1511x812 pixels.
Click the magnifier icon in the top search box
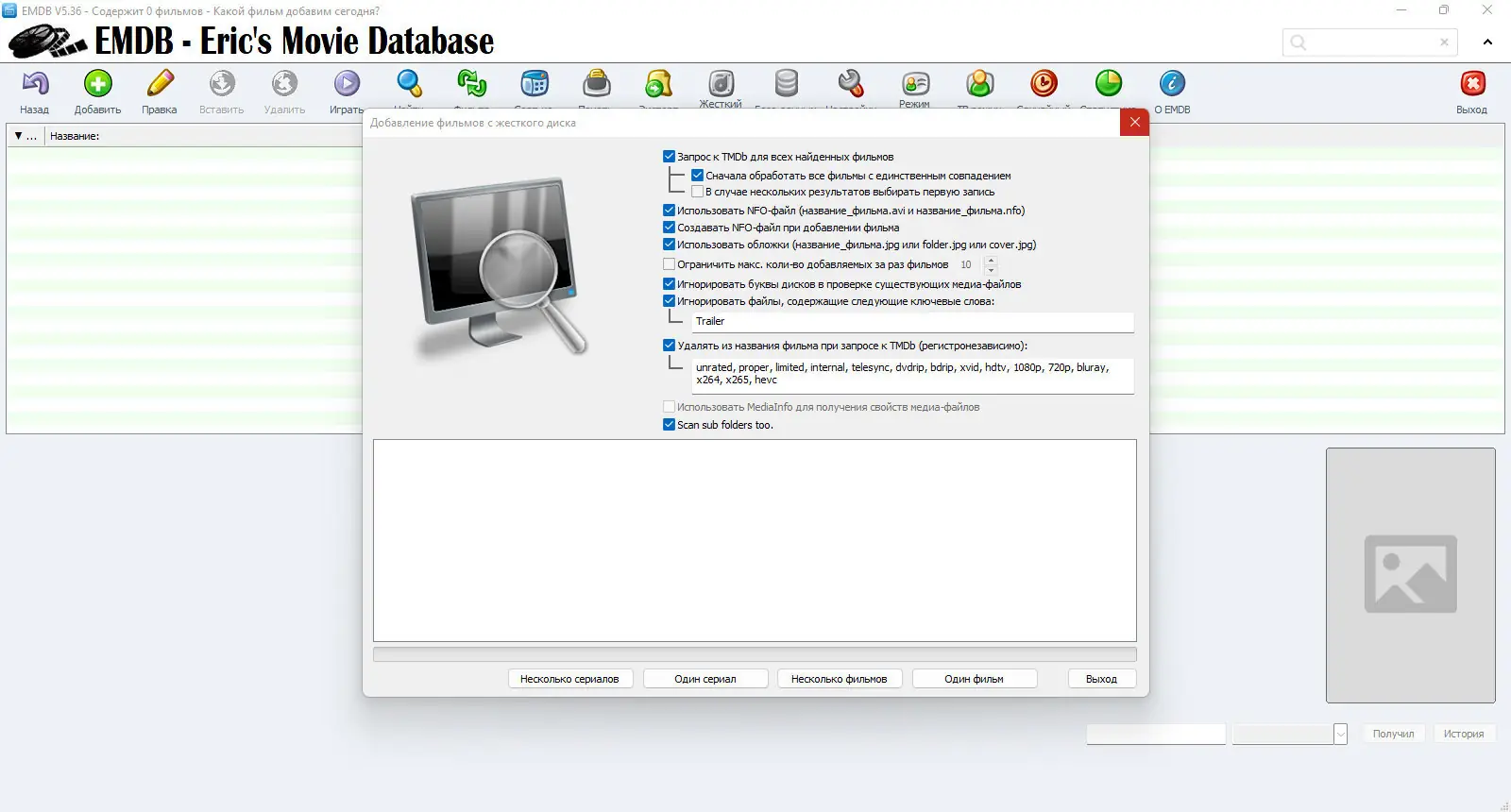click(x=1299, y=42)
